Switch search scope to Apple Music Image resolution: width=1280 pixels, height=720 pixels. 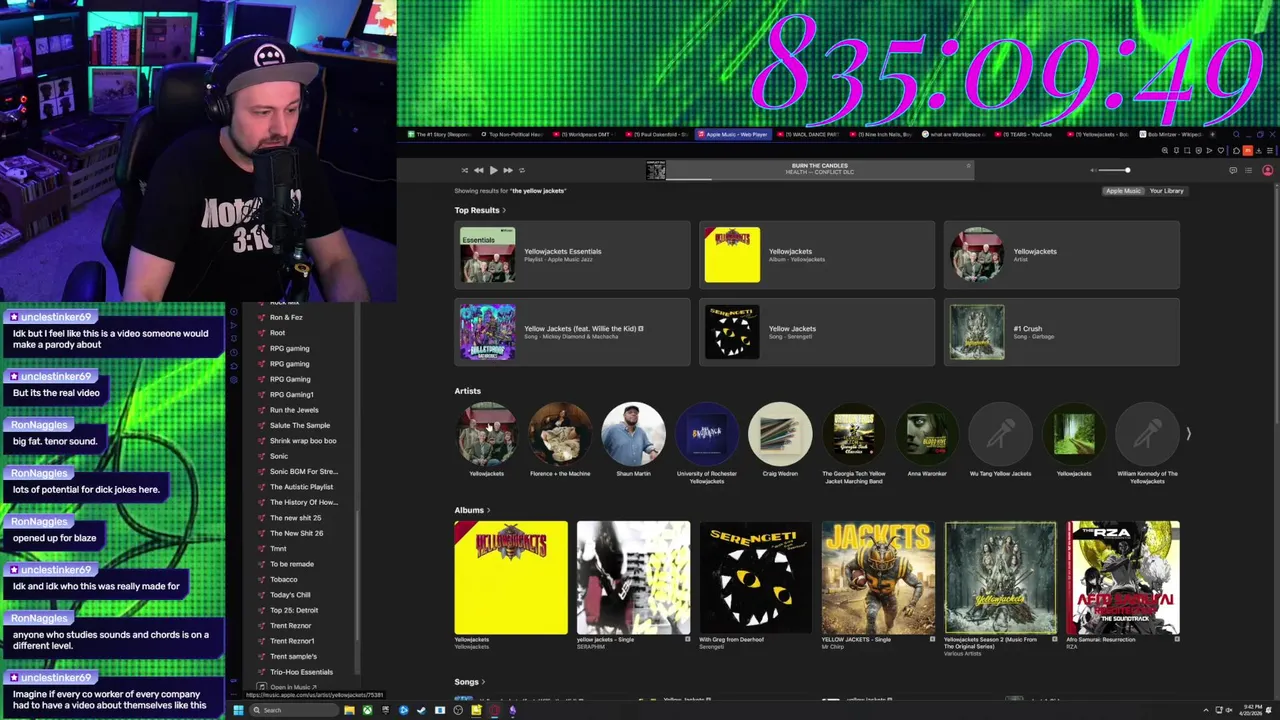pyautogui.click(x=1123, y=191)
